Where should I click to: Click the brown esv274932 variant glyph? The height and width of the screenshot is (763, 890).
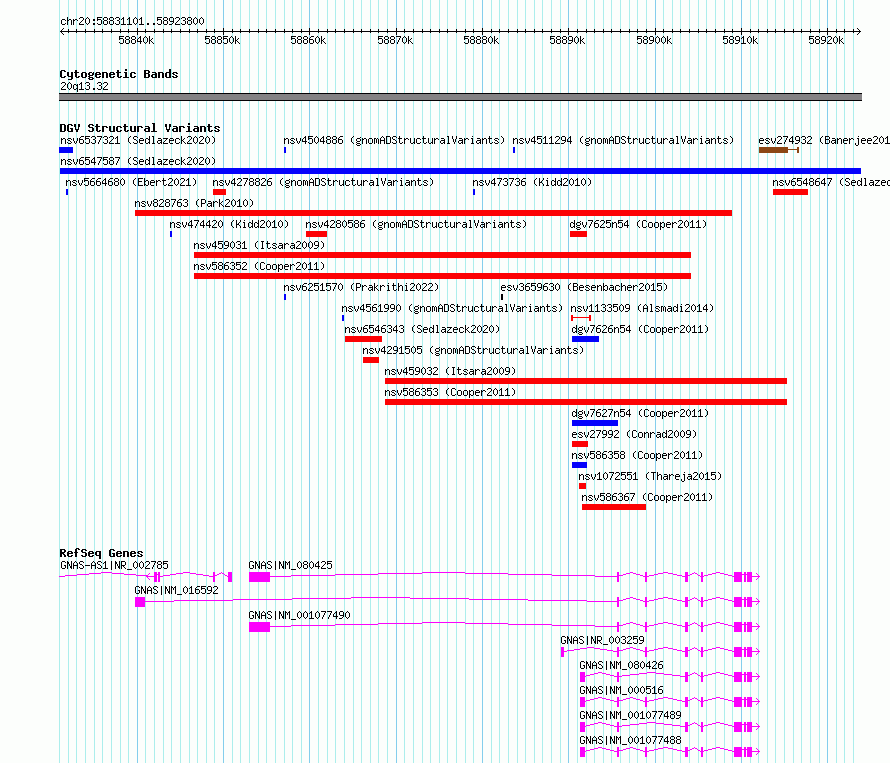coord(779,150)
